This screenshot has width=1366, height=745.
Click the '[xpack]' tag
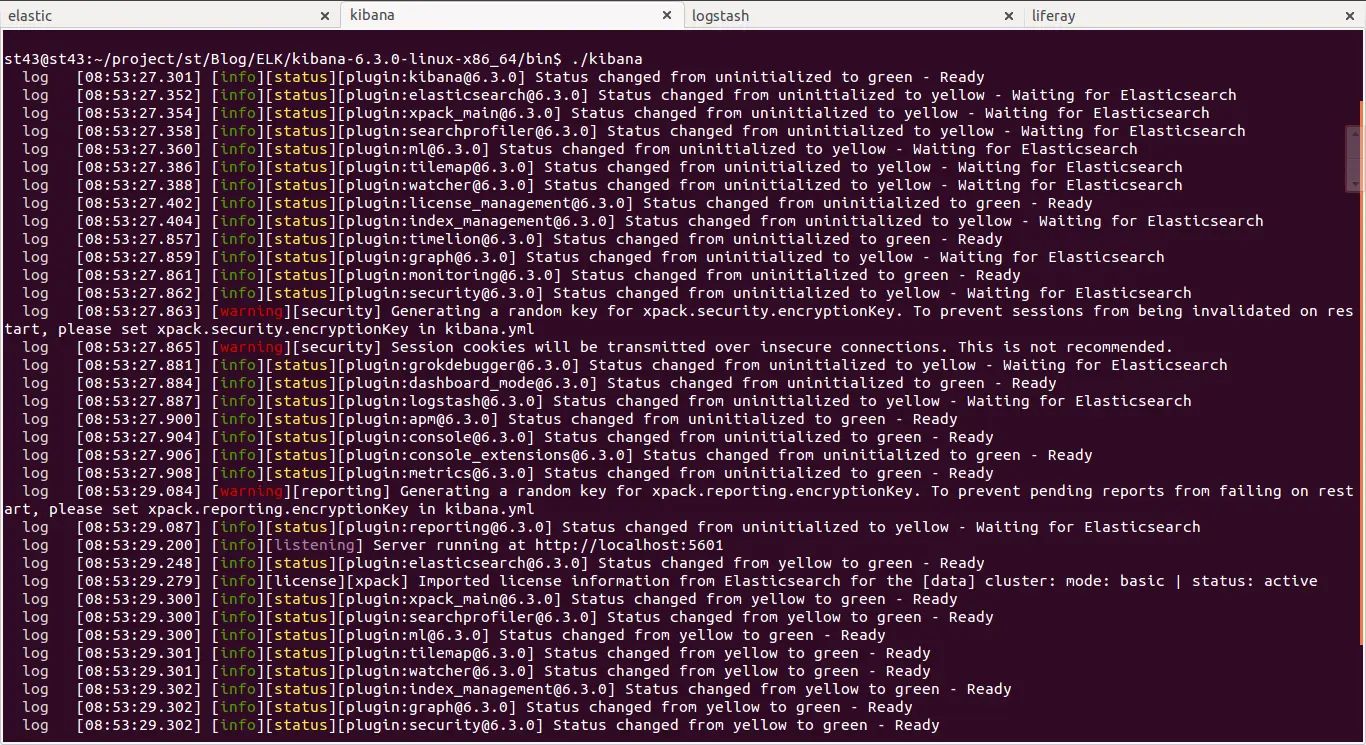377,581
